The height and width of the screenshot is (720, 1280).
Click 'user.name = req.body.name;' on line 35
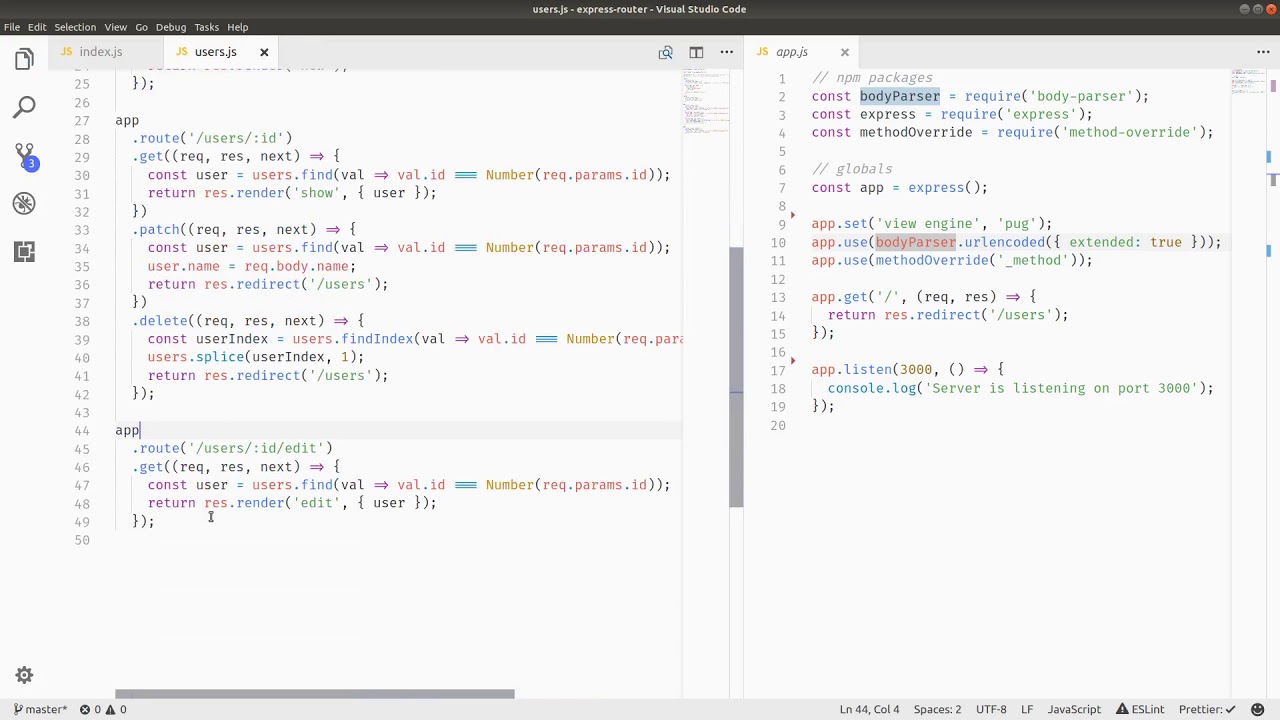pos(252,266)
